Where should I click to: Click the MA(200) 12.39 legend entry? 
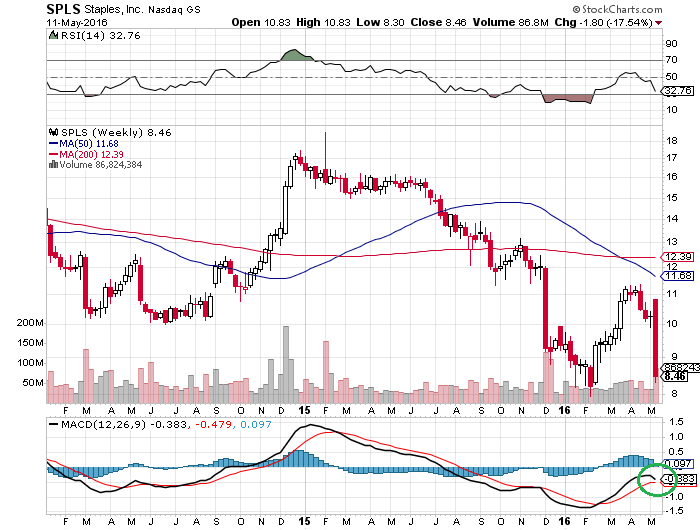tap(86, 154)
